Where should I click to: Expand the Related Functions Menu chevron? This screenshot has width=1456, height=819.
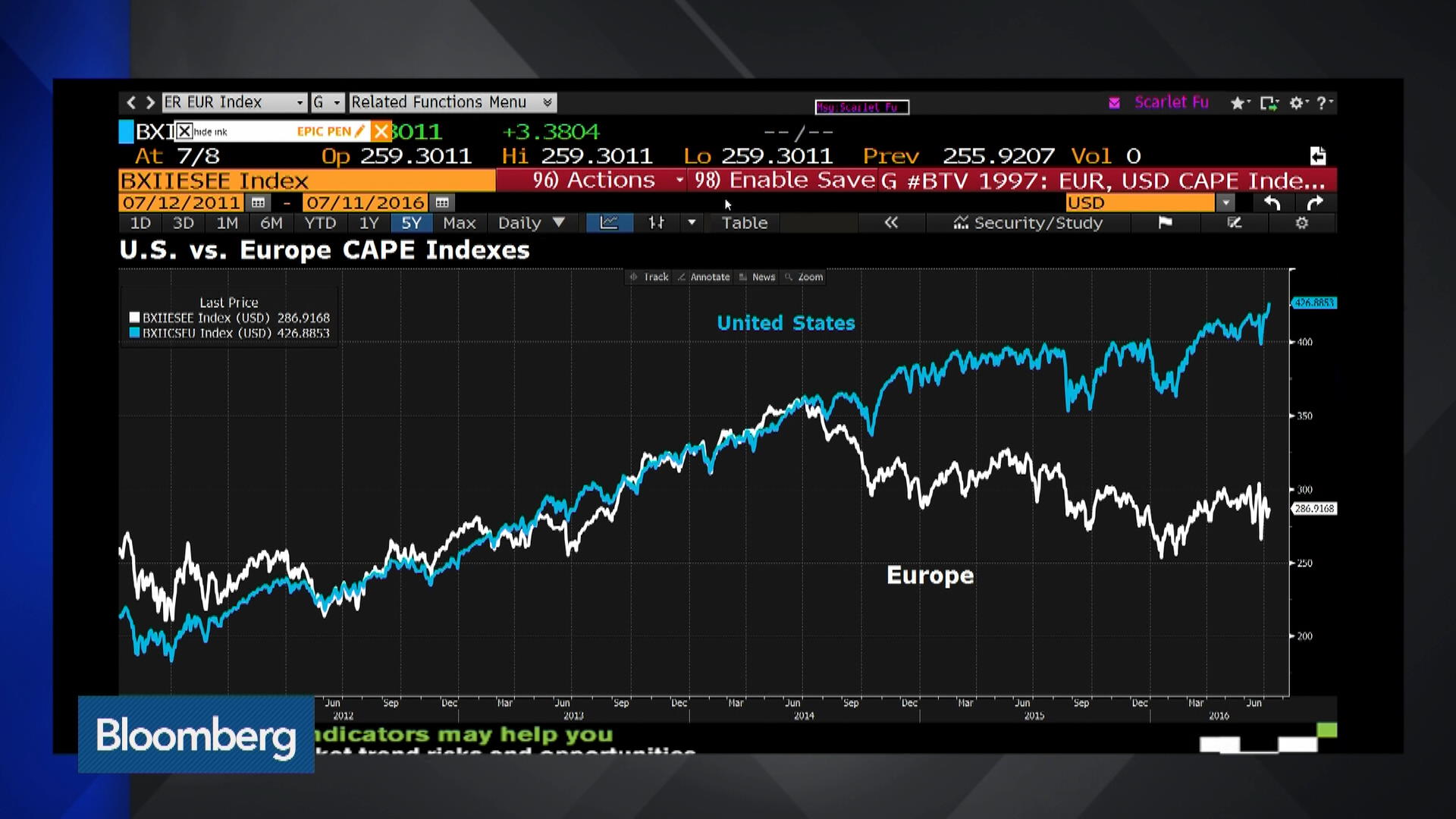(x=548, y=102)
